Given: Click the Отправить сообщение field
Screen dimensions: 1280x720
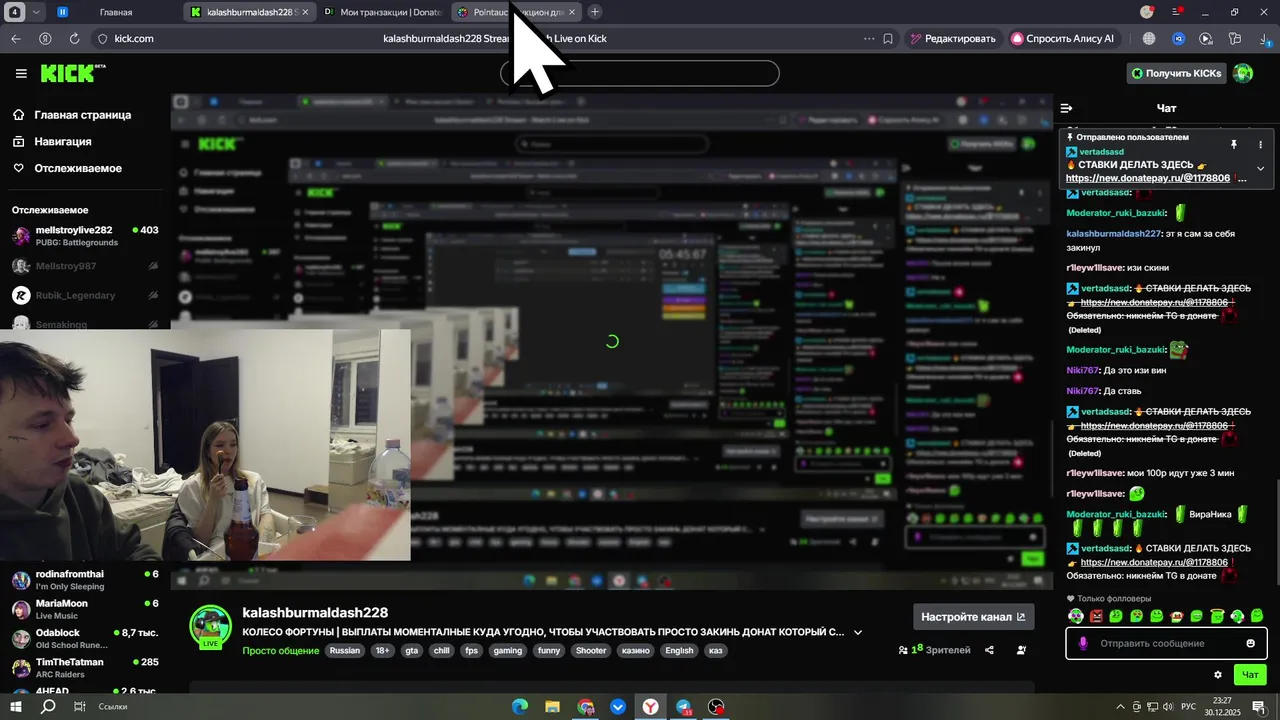Looking at the screenshot, I should [x=1166, y=643].
